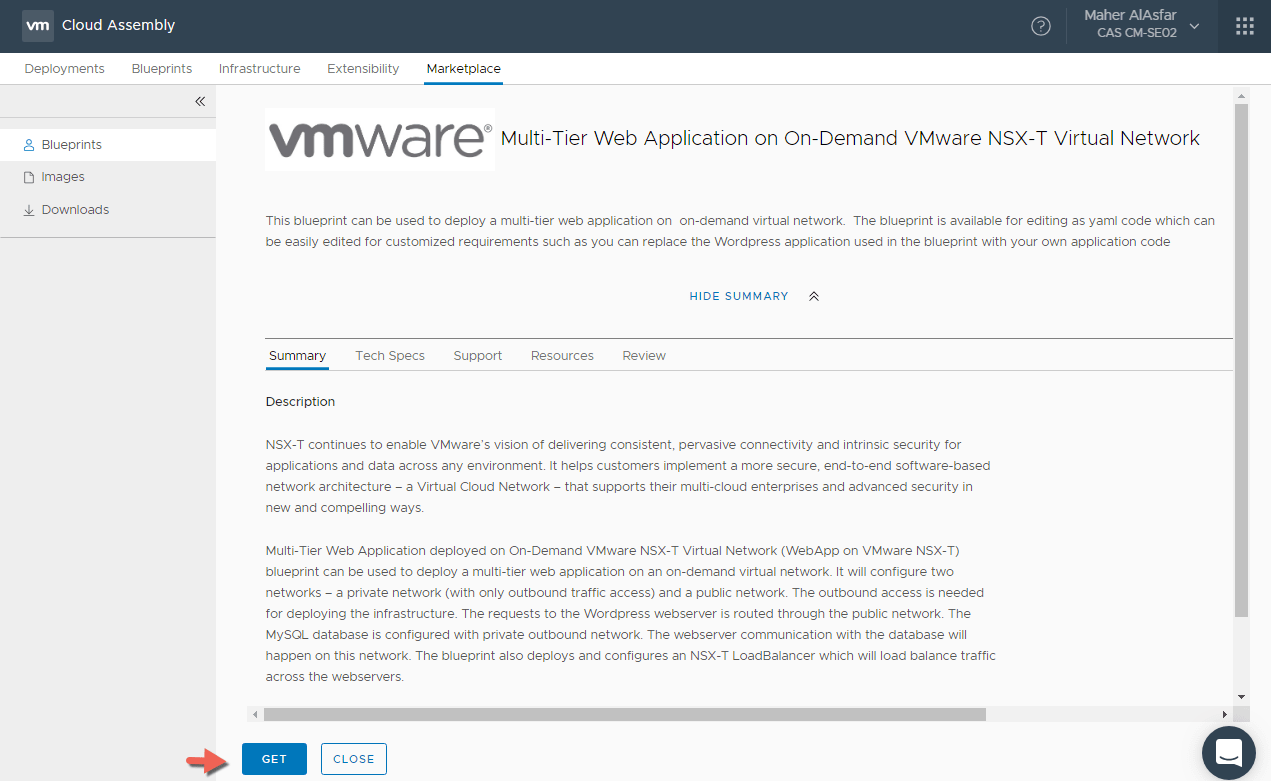
Task: Open the chat support bubble icon
Action: (x=1228, y=753)
